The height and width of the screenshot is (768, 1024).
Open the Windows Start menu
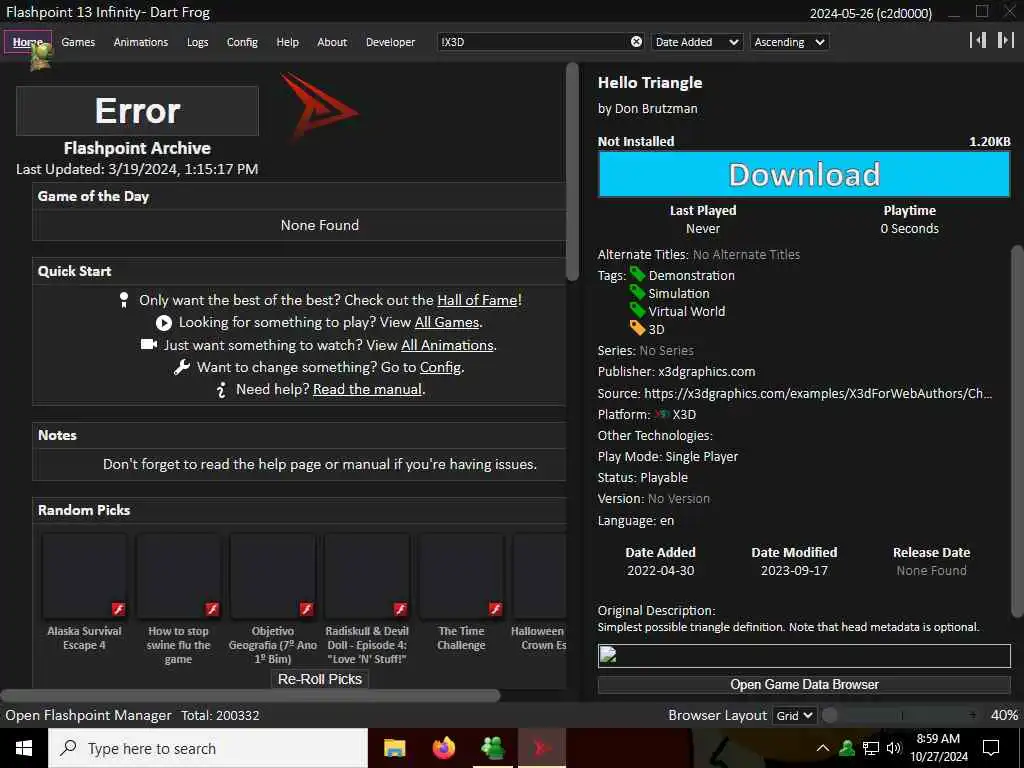(x=24, y=748)
